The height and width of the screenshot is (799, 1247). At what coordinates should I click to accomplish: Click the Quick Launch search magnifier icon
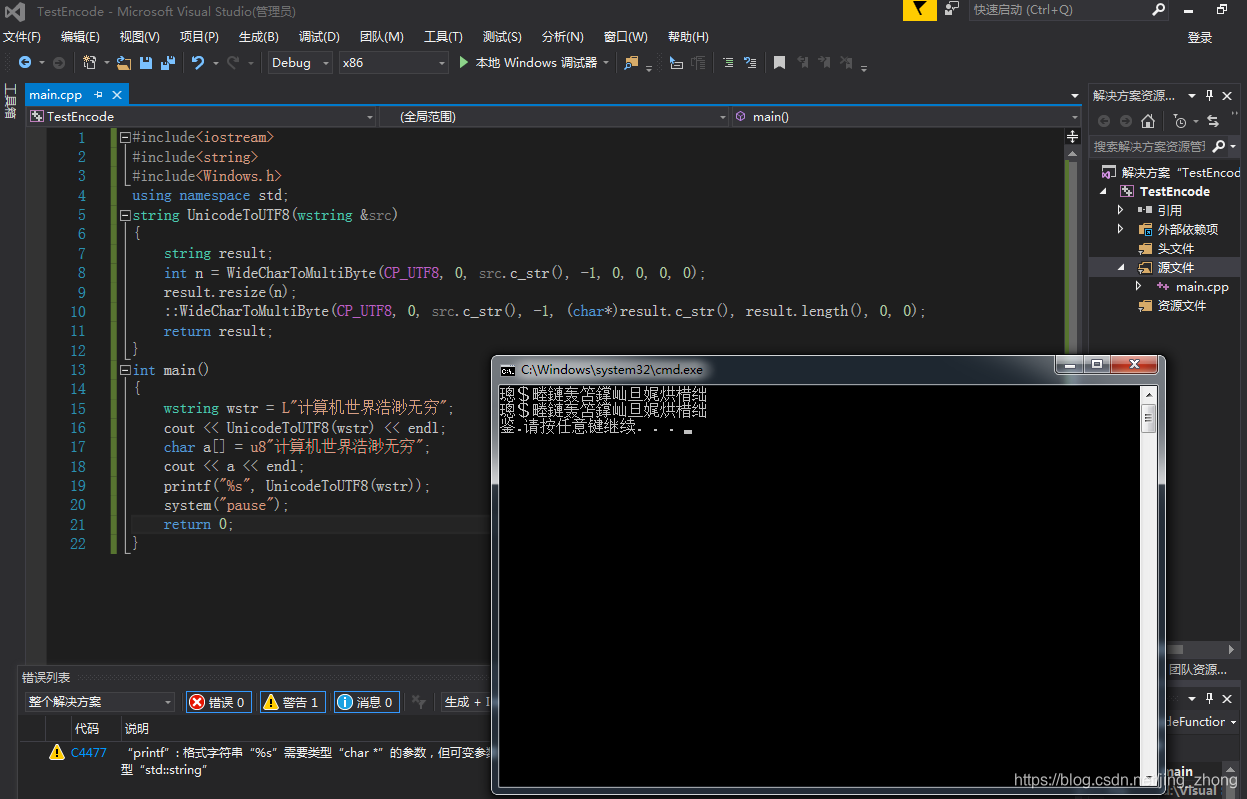click(x=1158, y=9)
